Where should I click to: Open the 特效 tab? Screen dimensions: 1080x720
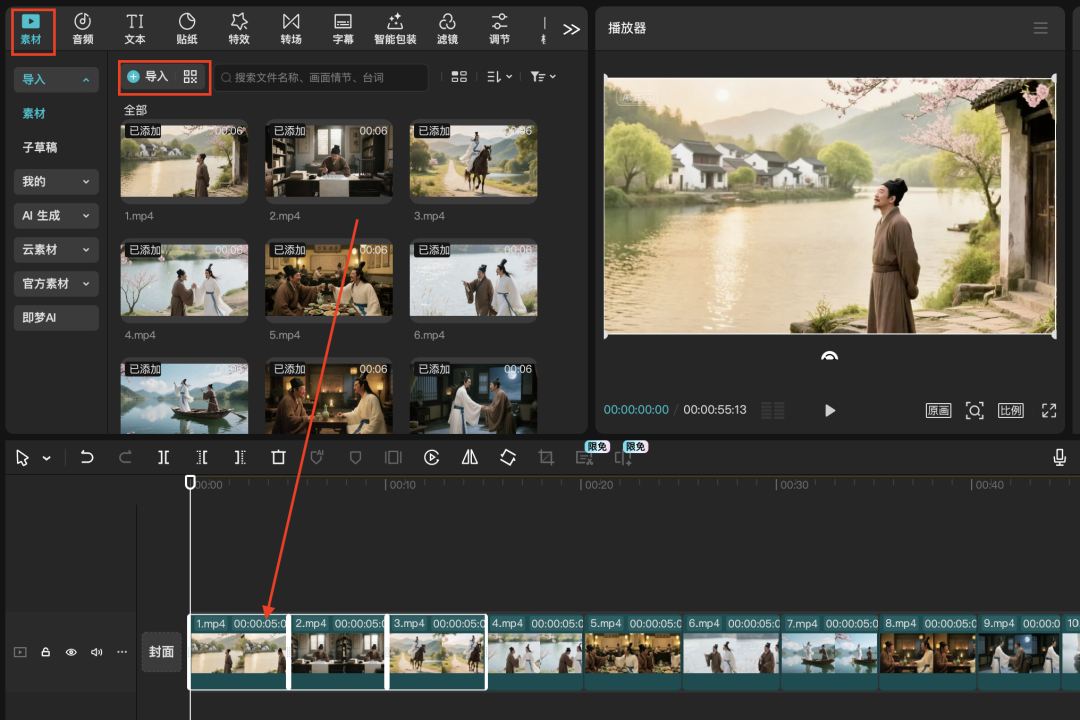(239, 28)
